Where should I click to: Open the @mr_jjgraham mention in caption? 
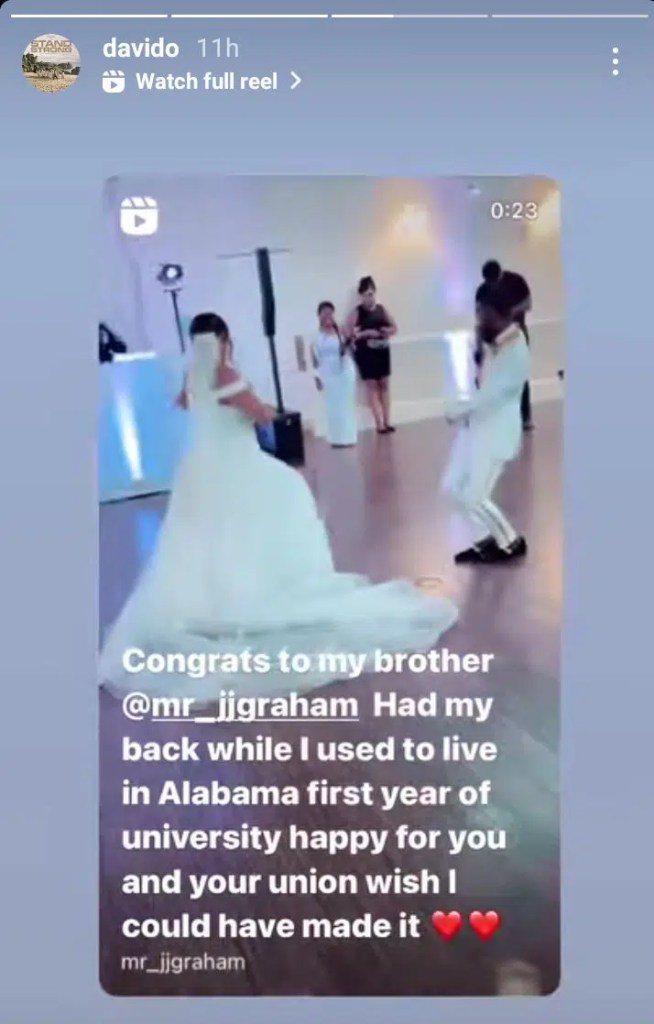pos(240,706)
